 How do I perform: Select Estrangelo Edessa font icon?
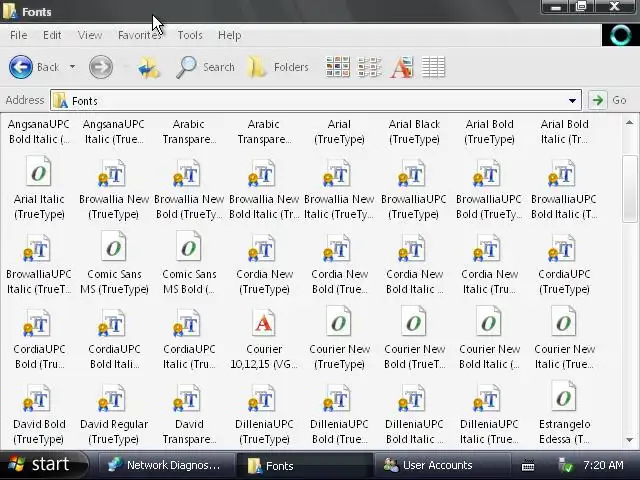(564, 397)
